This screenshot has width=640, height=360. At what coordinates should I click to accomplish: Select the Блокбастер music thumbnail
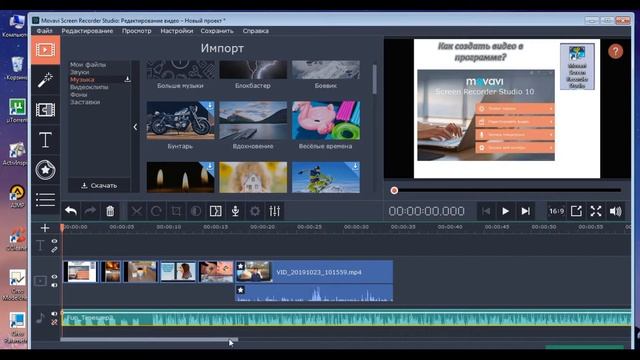(253, 70)
